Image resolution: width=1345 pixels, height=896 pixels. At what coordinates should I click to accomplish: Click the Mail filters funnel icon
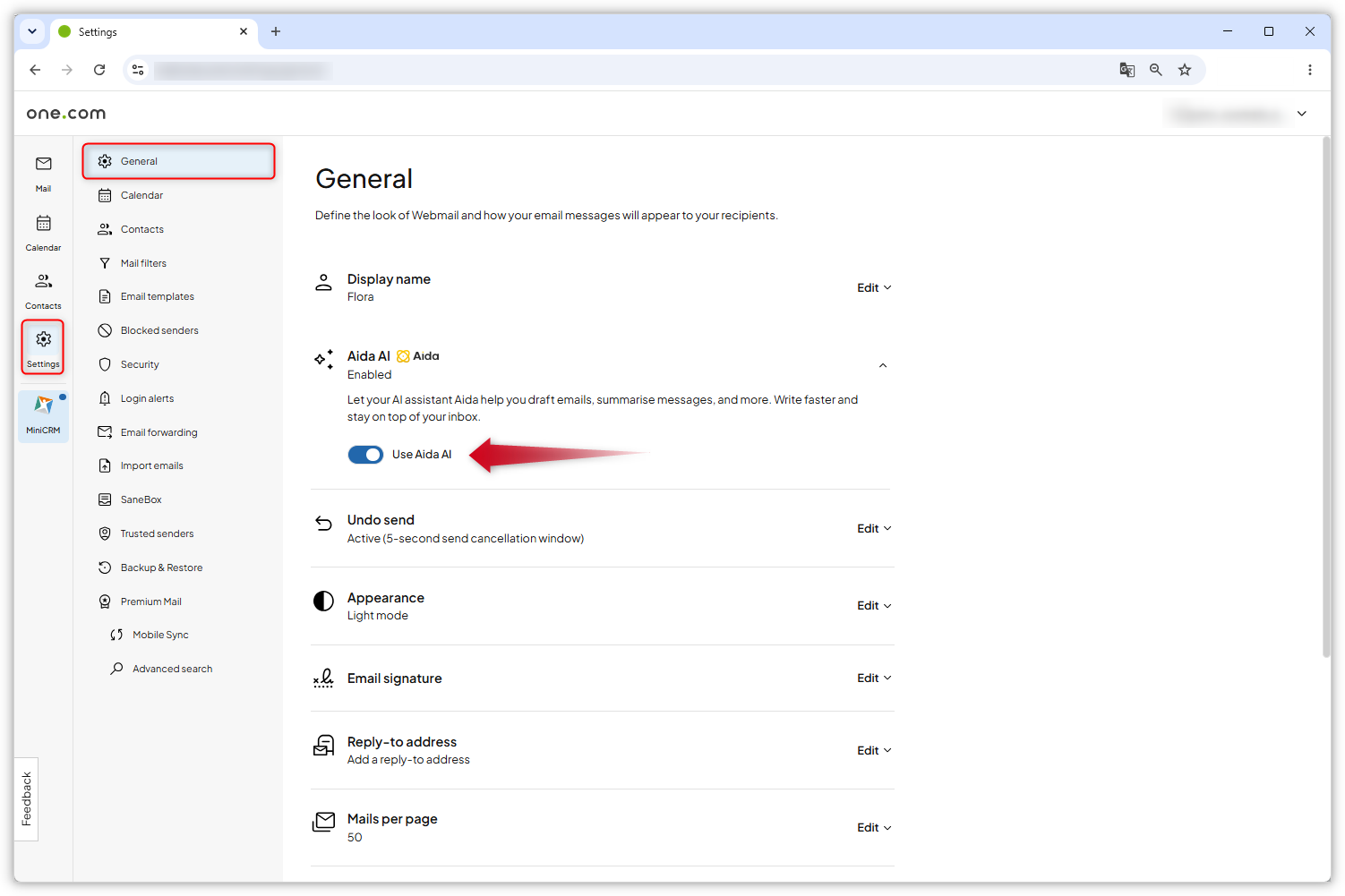click(x=105, y=263)
